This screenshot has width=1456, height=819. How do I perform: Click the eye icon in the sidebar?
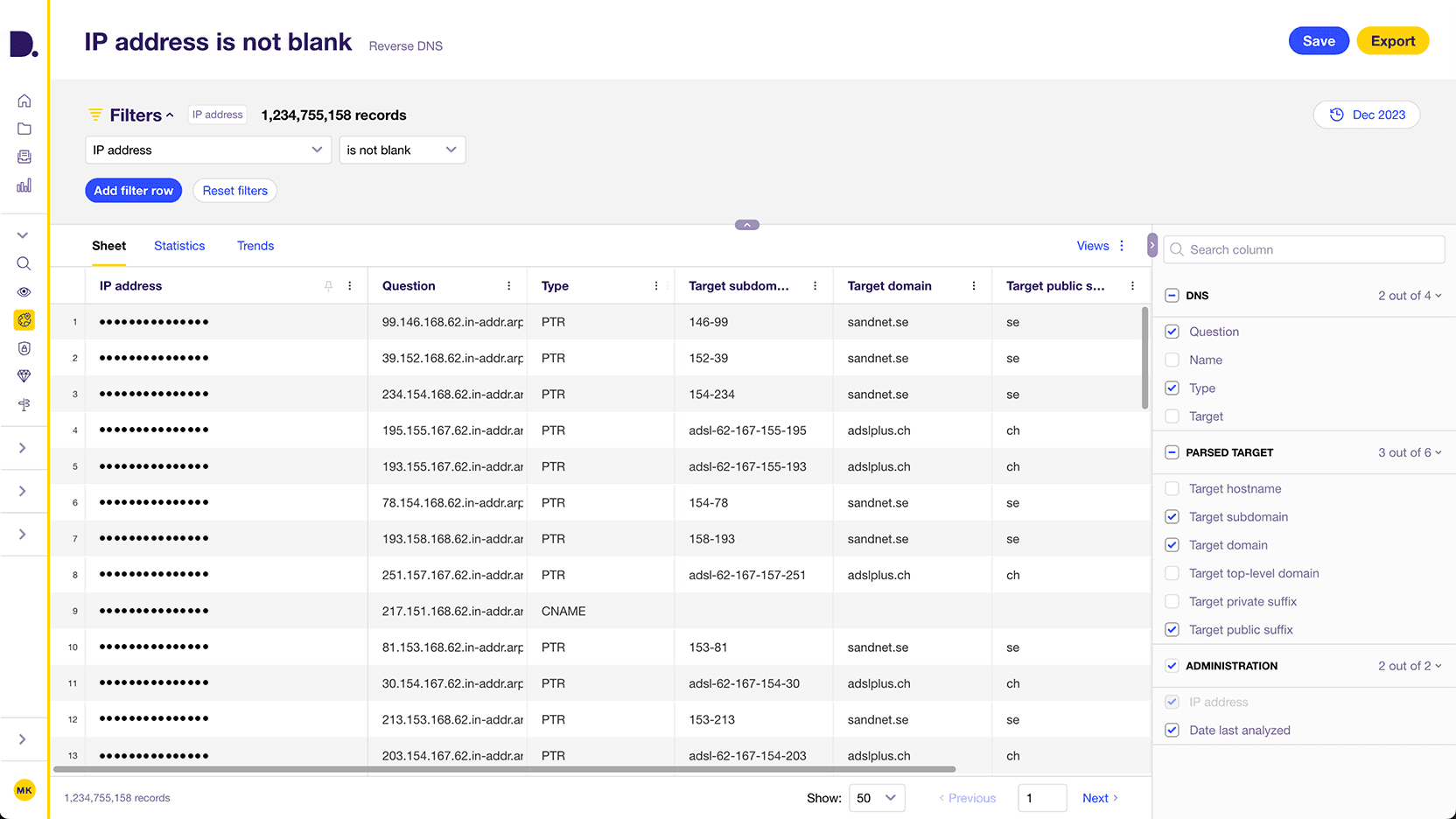point(24,292)
